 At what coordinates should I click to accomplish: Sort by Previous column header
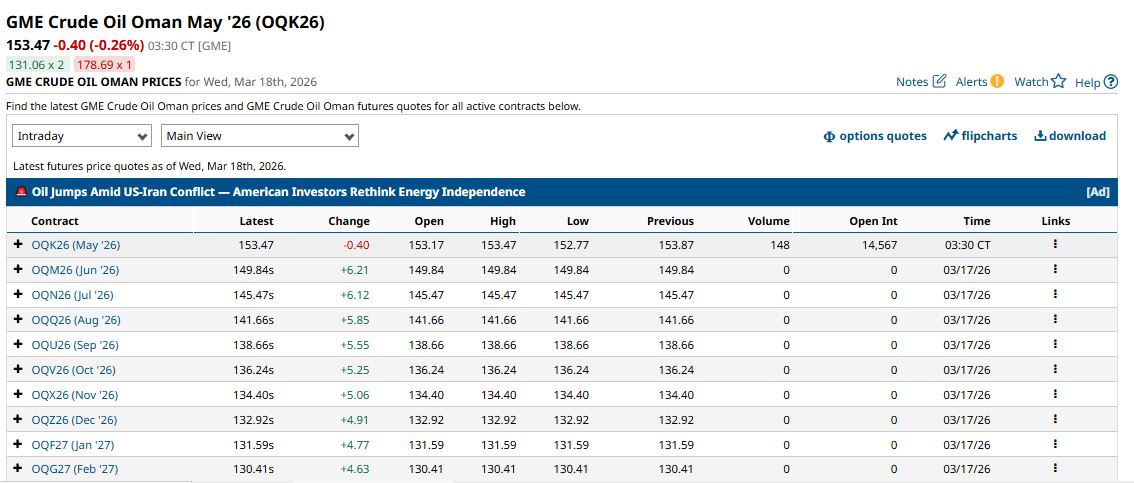670,221
